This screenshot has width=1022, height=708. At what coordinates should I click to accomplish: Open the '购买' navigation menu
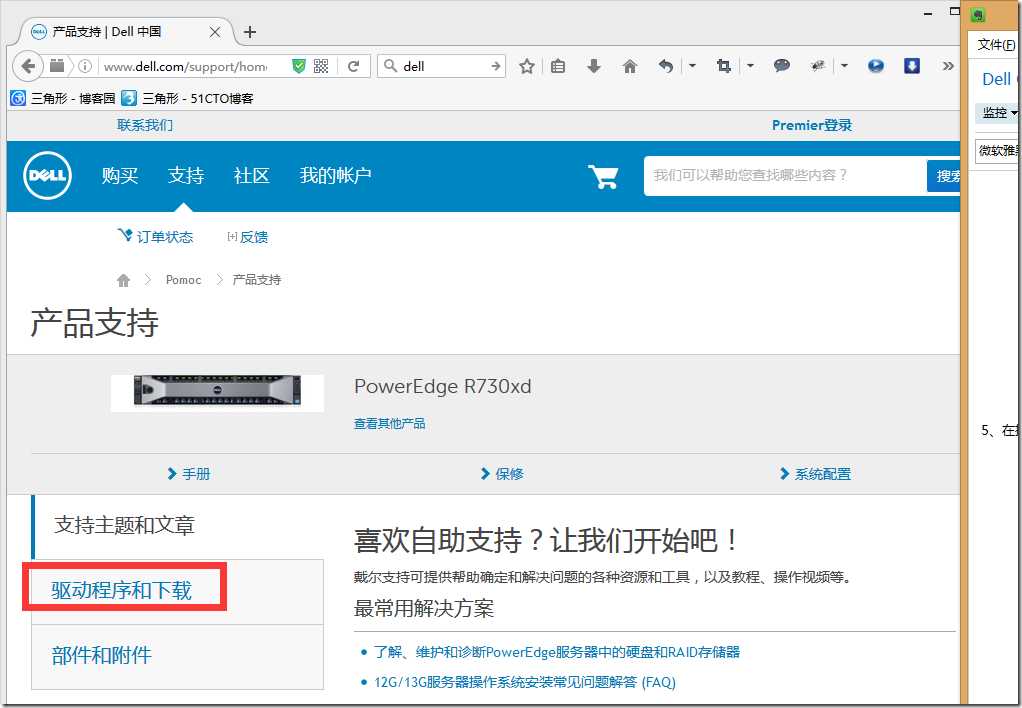(120, 175)
